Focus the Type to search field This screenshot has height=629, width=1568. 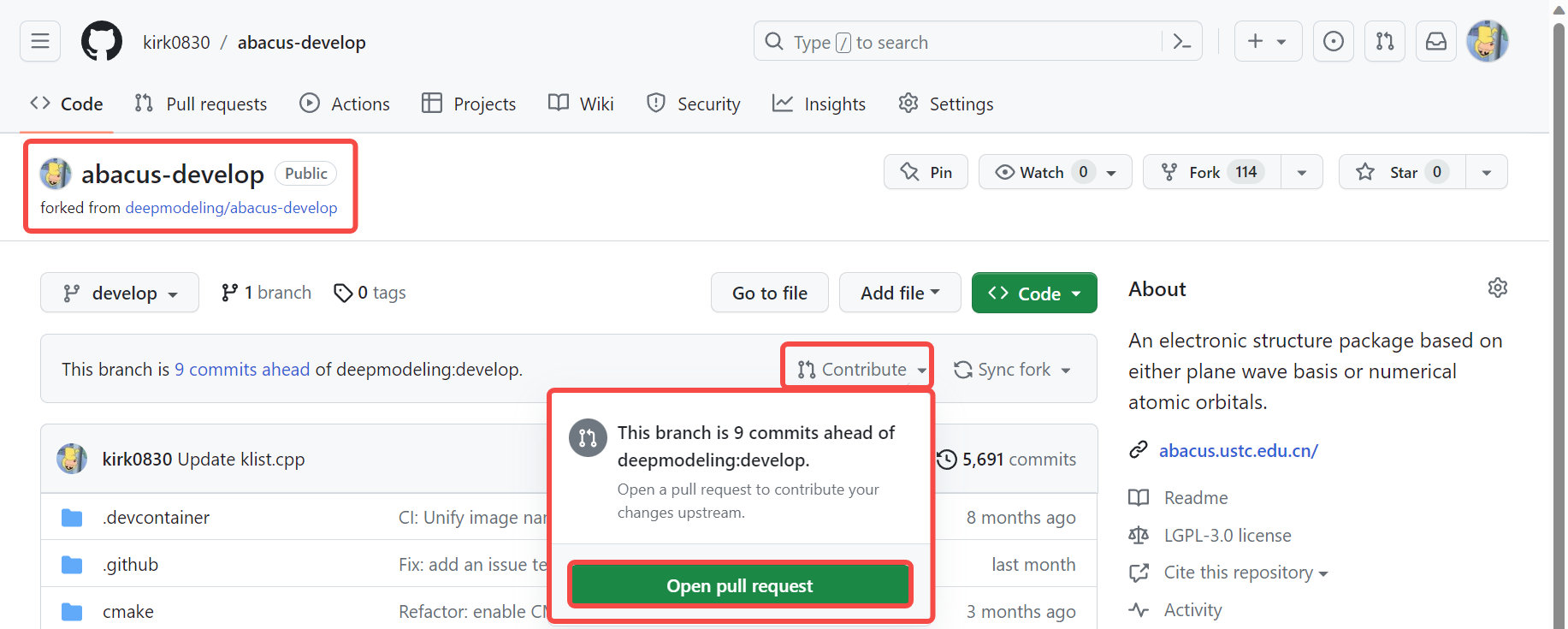958,42
